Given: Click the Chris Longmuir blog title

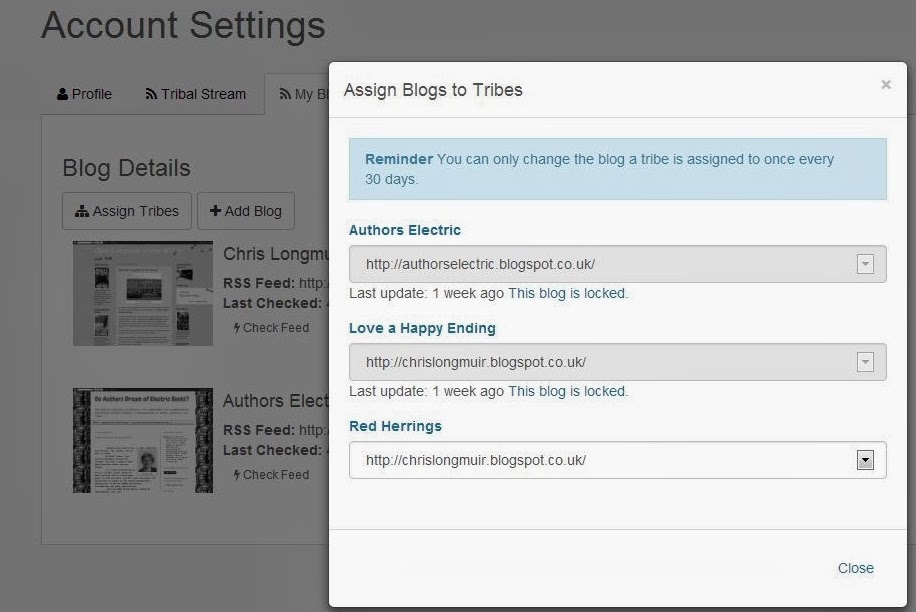Looking at the screenshot, I should (276, 254).
